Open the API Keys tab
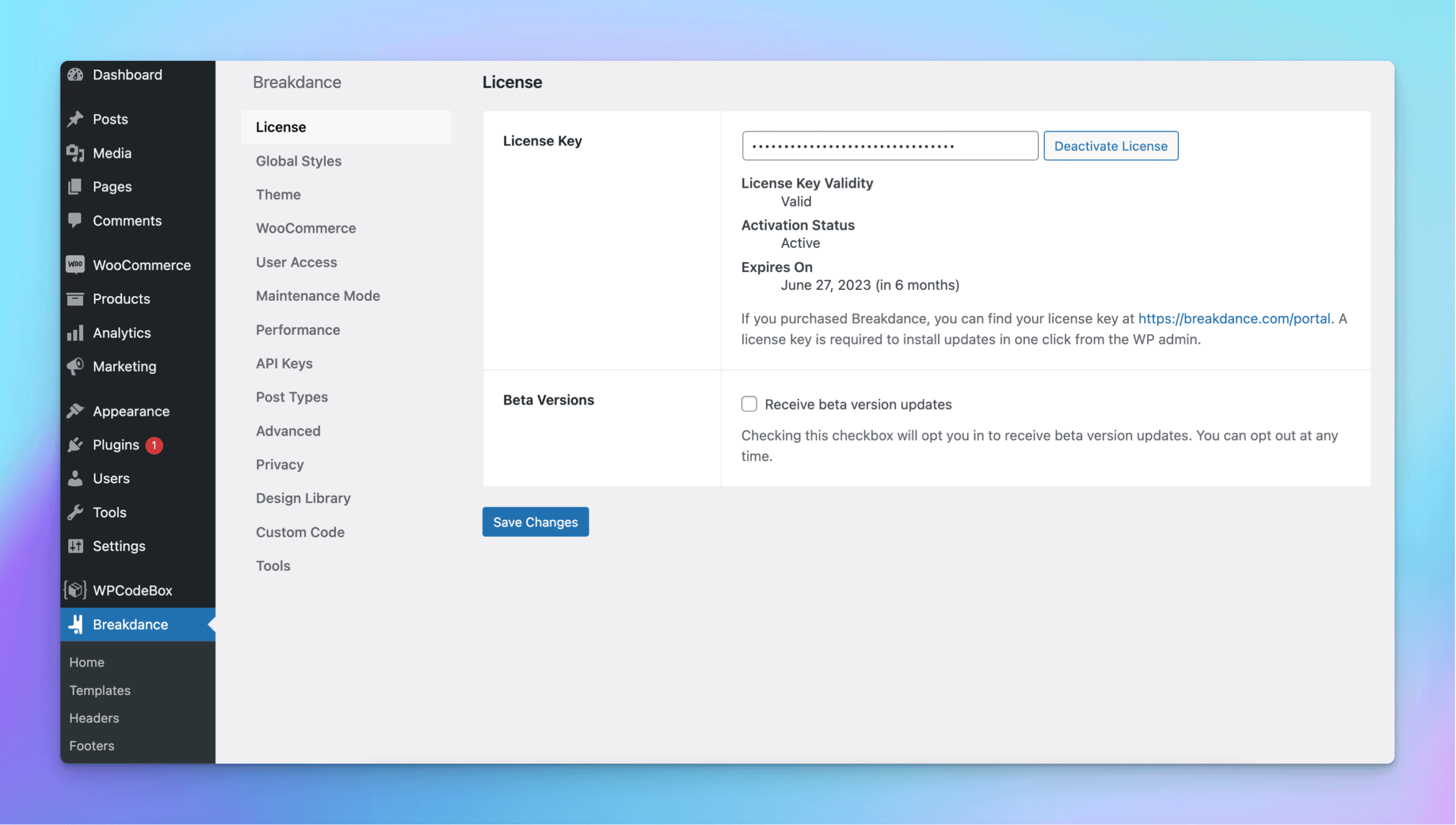 346,363
